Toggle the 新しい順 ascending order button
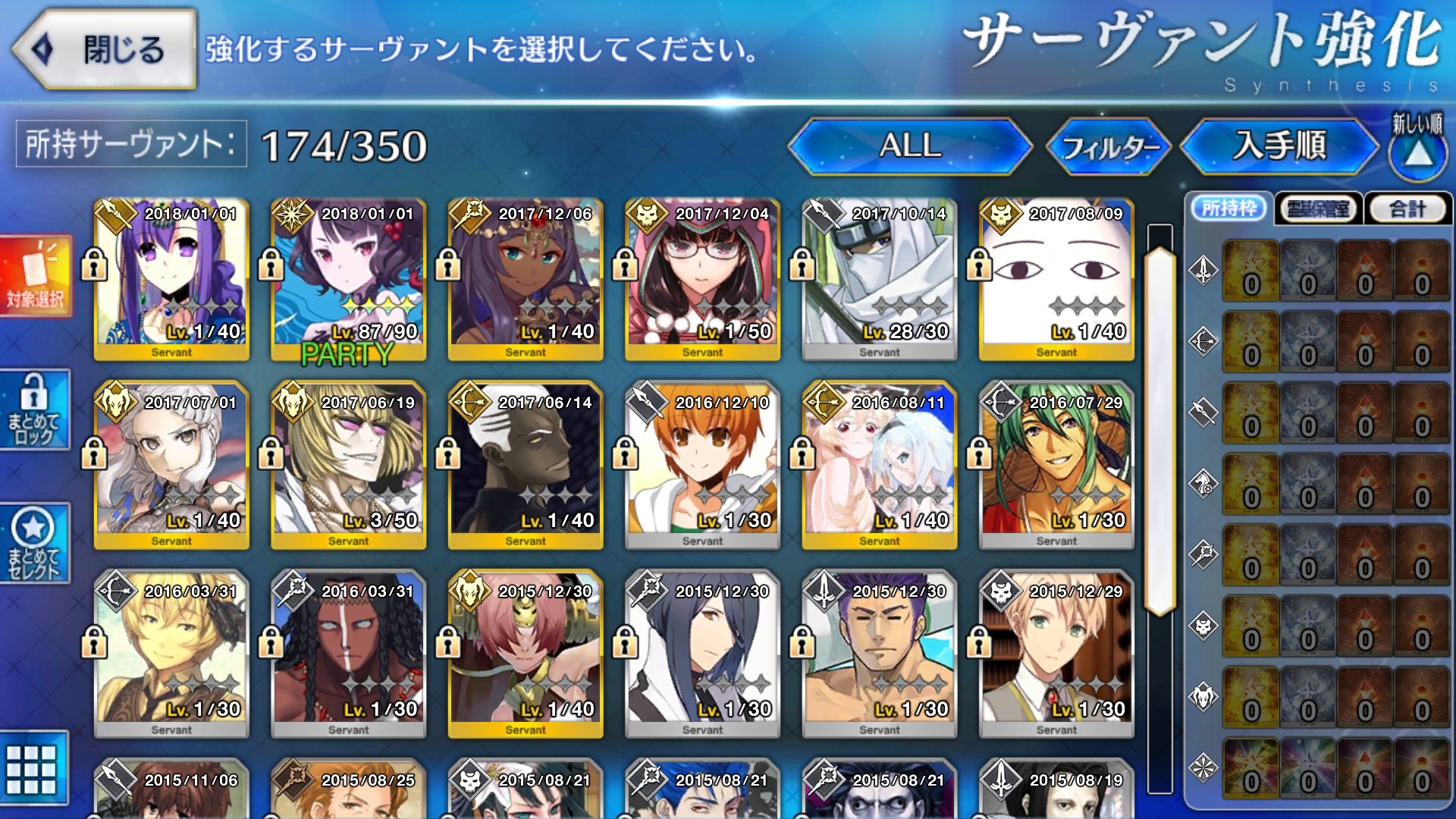The width and height of the screenshot is (1456, 819). point(1418,146)
